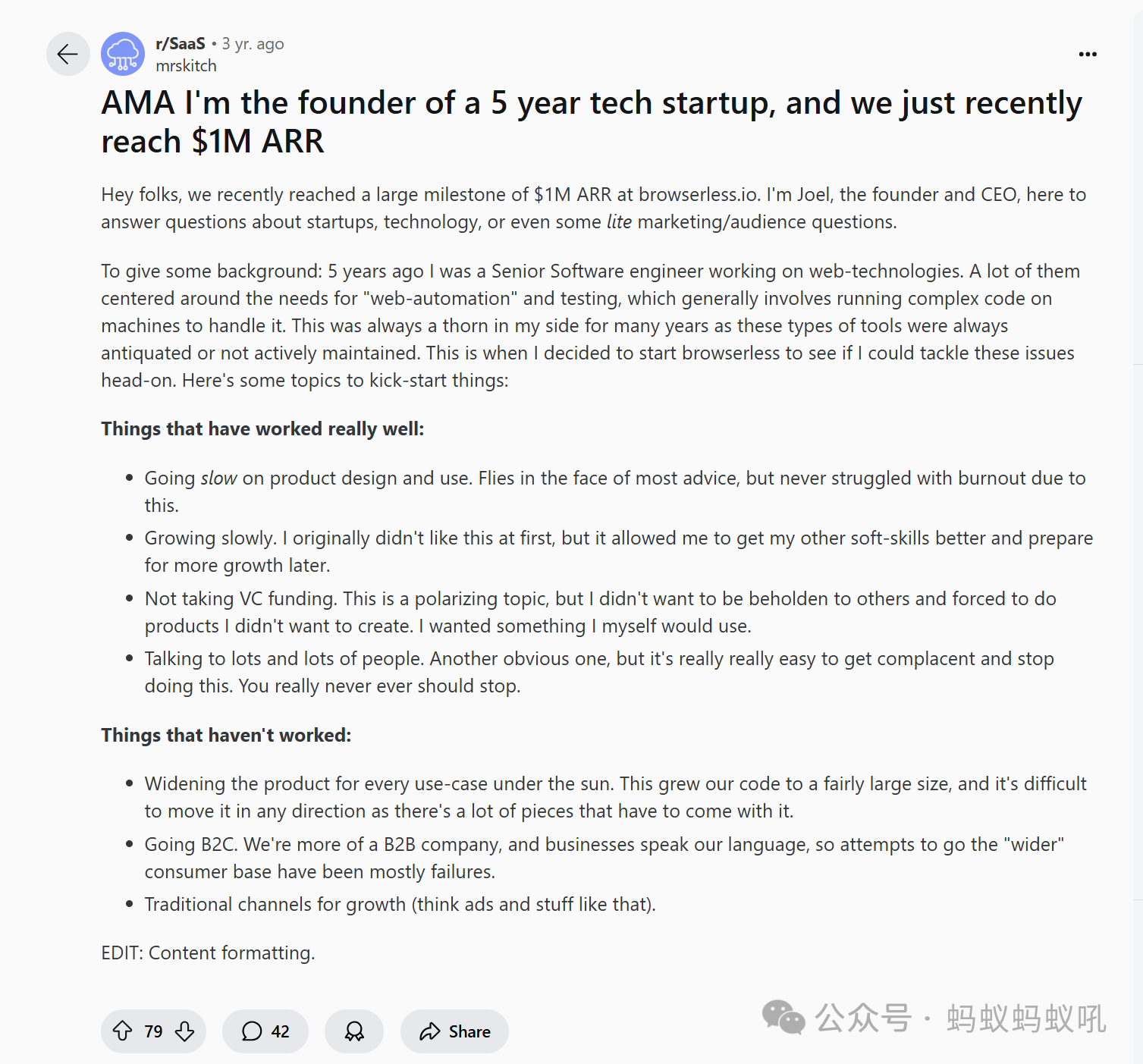Open comments by clicking the "42" count
1143x1064 pixels.
point(280,1031)
